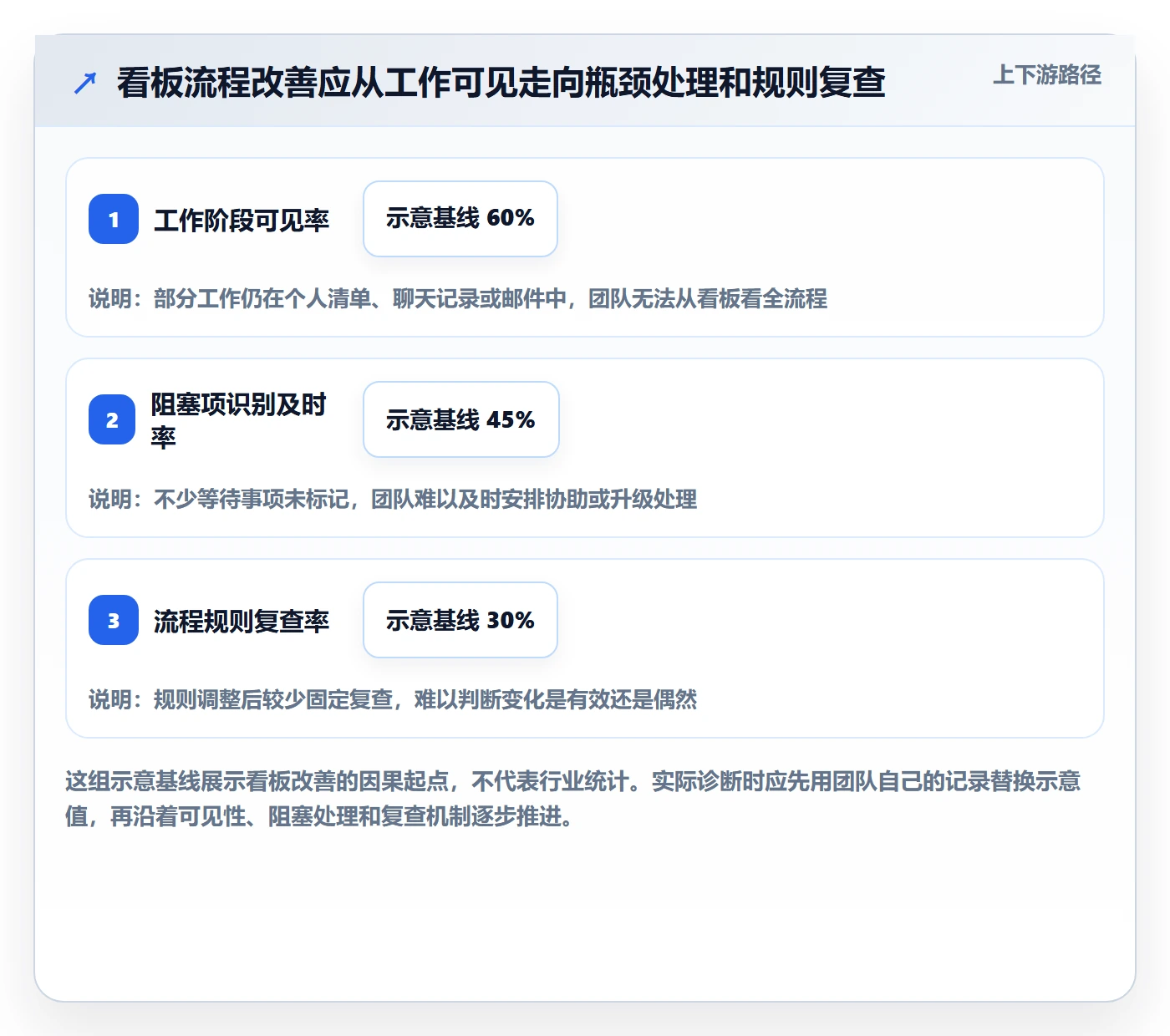Click the 阻塞项识别及时率 title
1170x1036 pixels.
tap(239, 420)
